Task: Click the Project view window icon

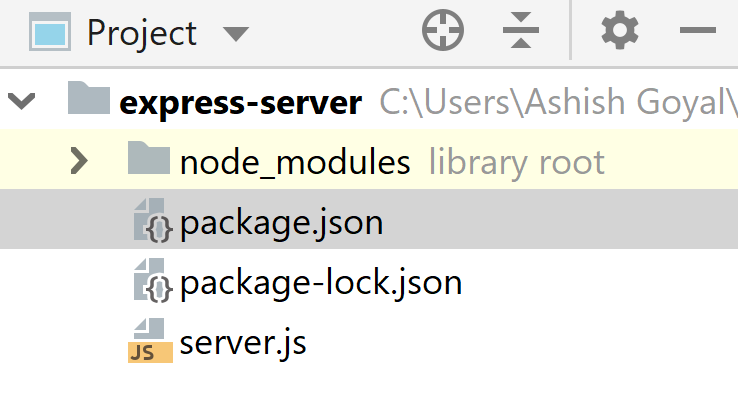Action: [x=50, y=32]
